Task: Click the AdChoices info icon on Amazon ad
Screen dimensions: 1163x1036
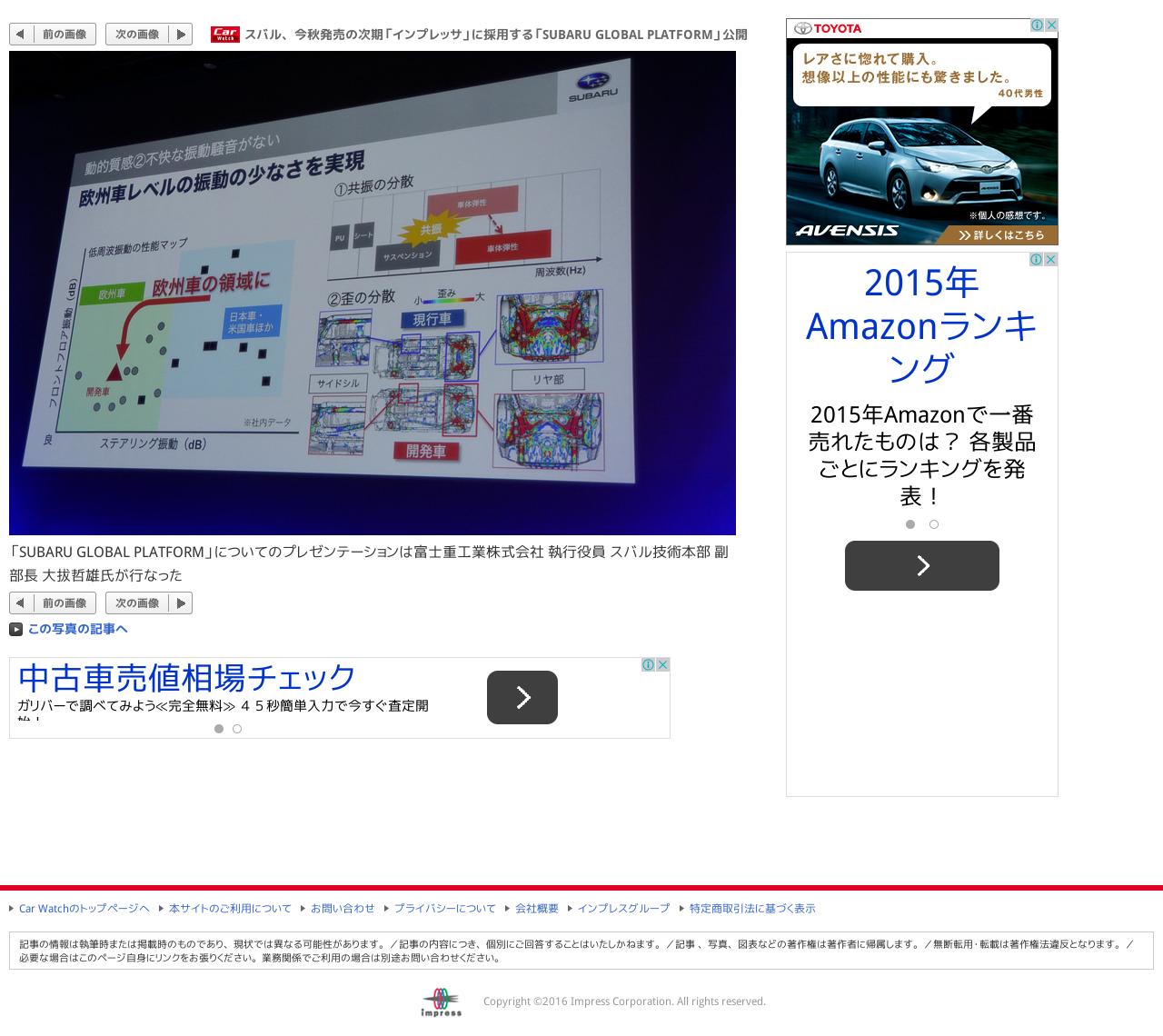Action: [1036, 259]
